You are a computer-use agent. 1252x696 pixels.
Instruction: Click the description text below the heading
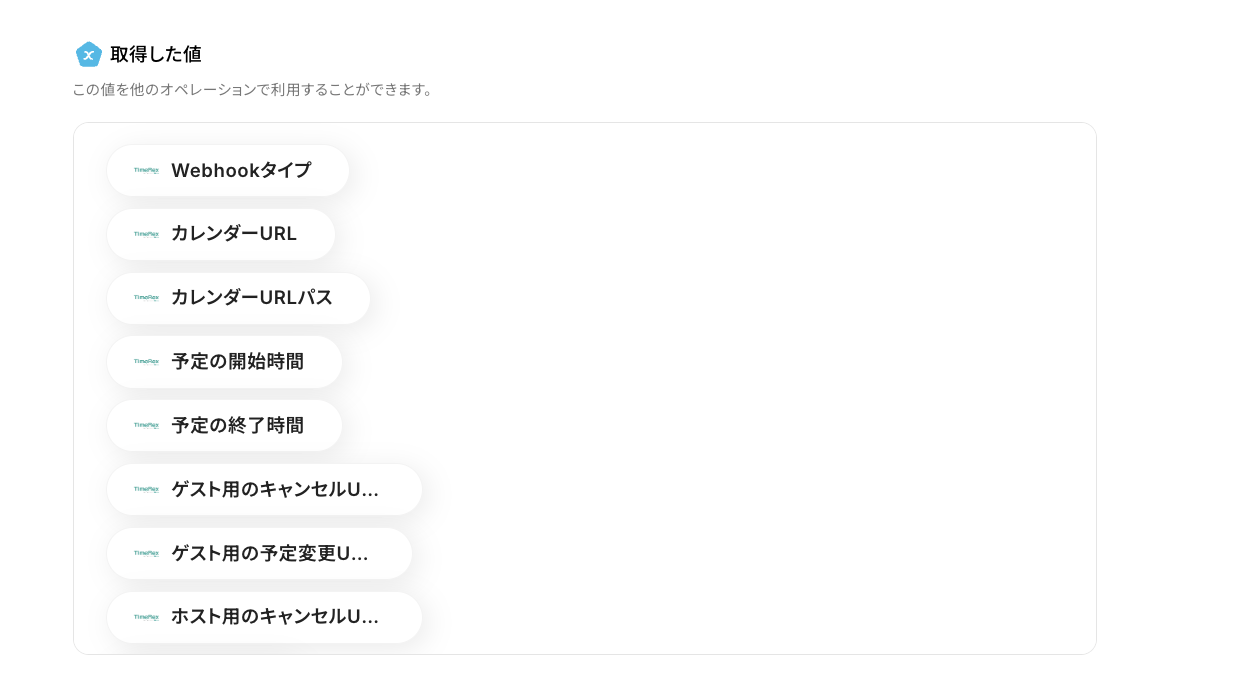tap(253, 90)
